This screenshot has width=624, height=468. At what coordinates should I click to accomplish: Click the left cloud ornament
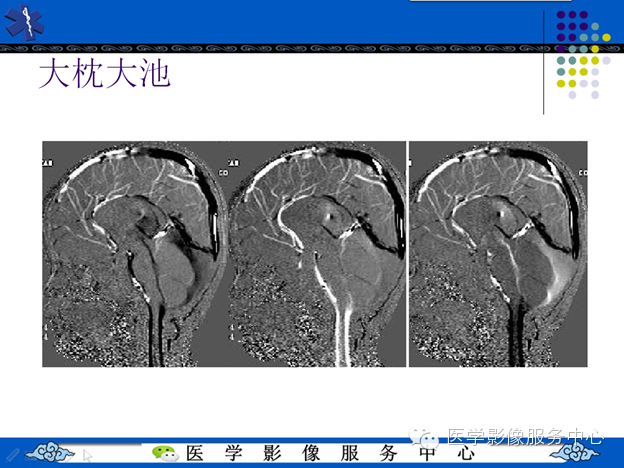tap(49, 452)
